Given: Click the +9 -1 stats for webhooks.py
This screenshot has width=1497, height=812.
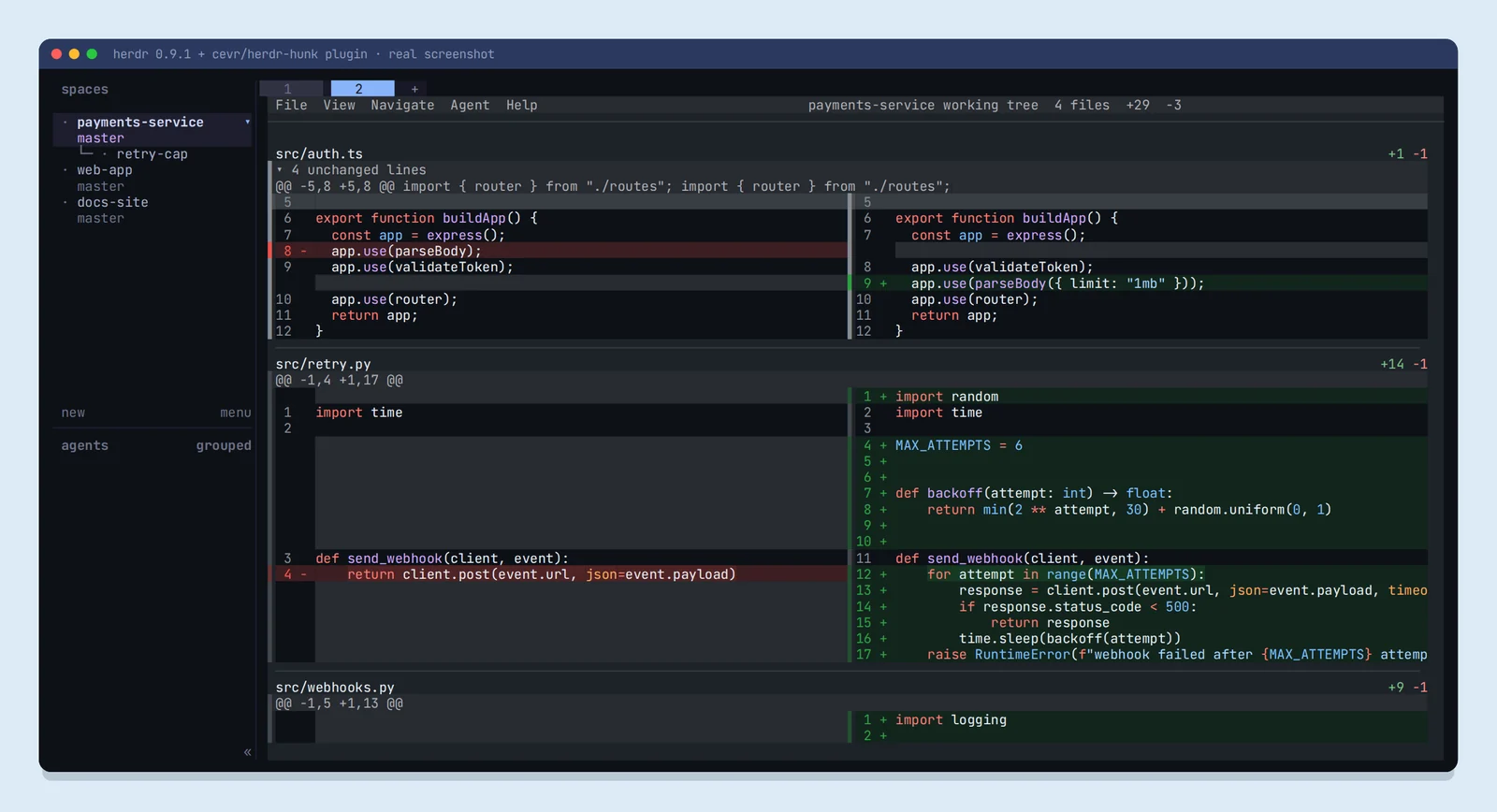Looking at the screenshot, I should click(x=1408, y=688).
